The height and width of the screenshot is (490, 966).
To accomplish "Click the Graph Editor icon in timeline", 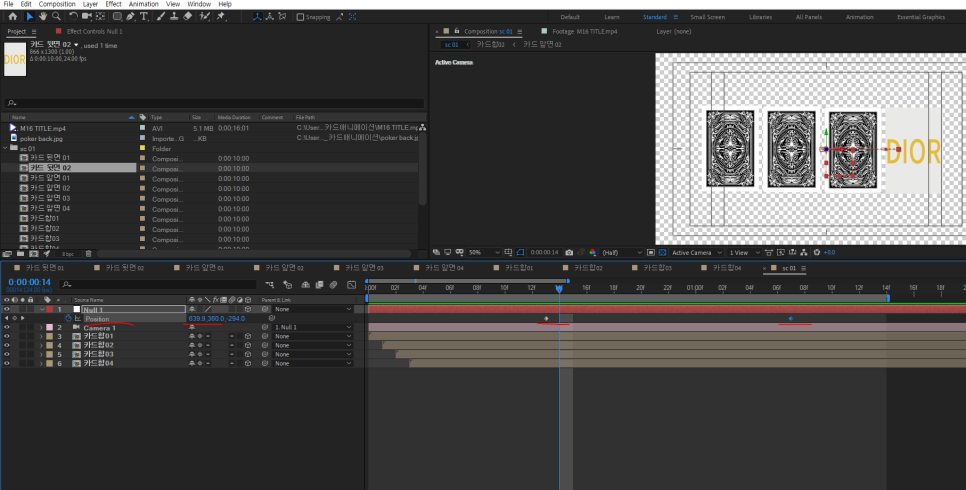I will click(x=352, y=285).
